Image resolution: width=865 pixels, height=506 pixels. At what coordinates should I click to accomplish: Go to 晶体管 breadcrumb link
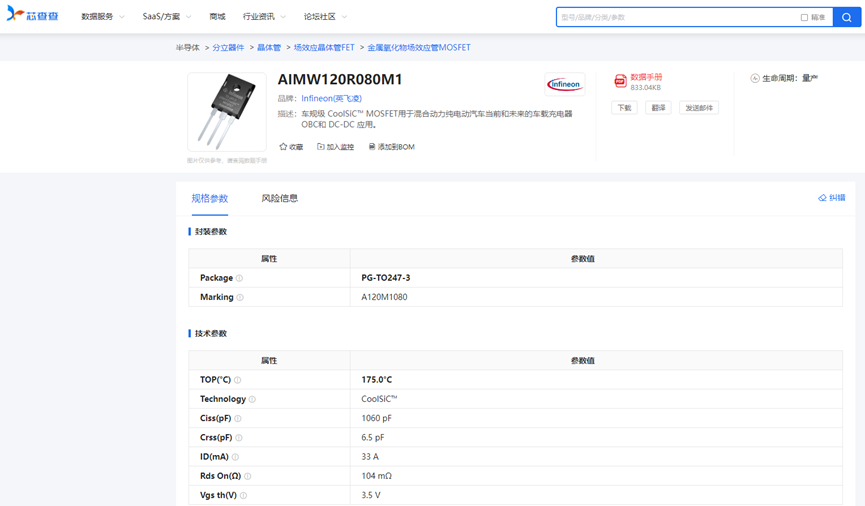(x=269, y=47)
